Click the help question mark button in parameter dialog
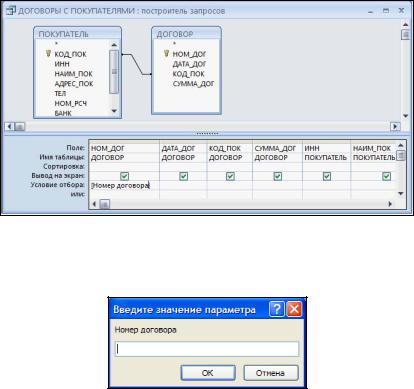 point(277,309)
